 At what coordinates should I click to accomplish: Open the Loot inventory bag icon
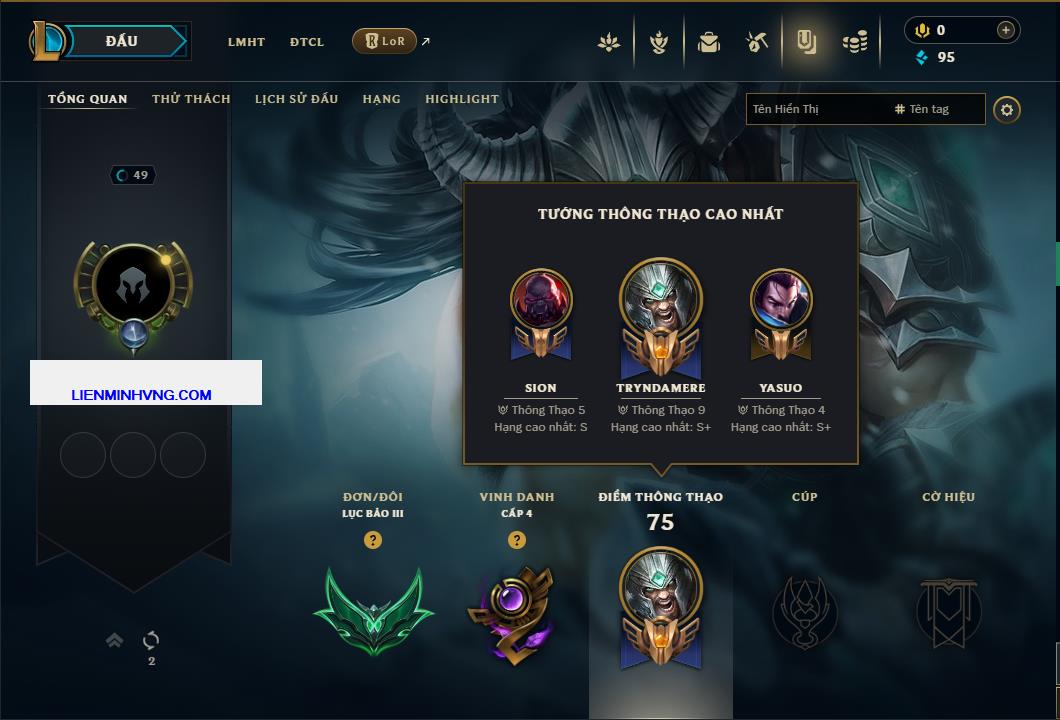pos(708,43)
